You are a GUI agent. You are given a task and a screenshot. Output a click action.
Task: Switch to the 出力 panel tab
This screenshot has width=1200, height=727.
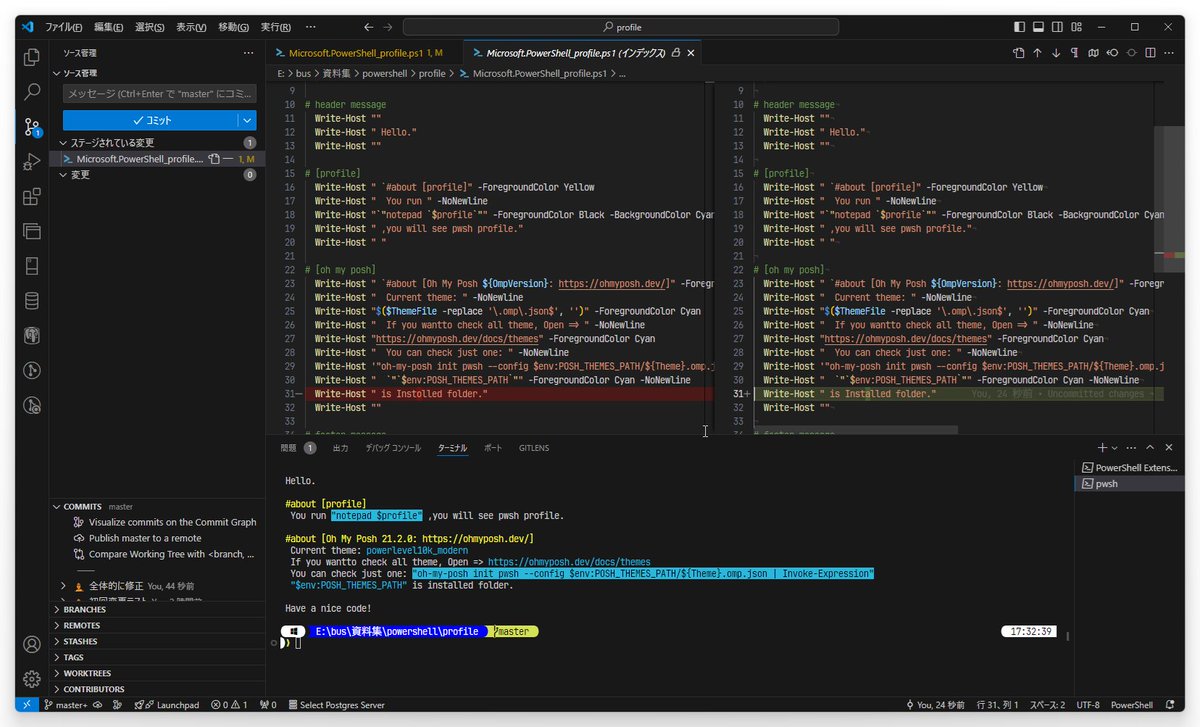point(340,448)
